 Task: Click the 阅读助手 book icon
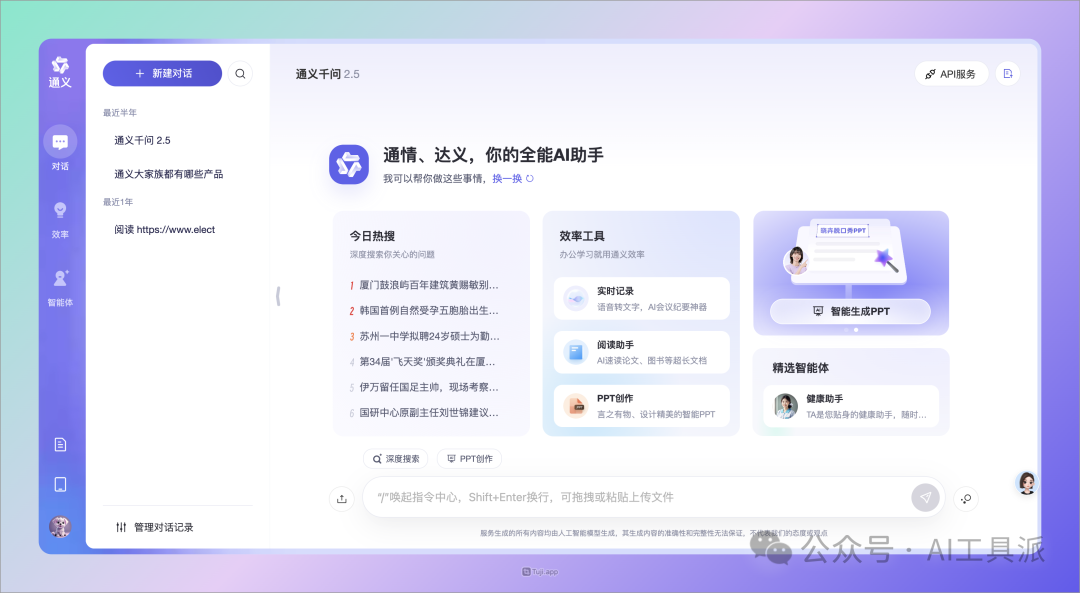[575, 352]
